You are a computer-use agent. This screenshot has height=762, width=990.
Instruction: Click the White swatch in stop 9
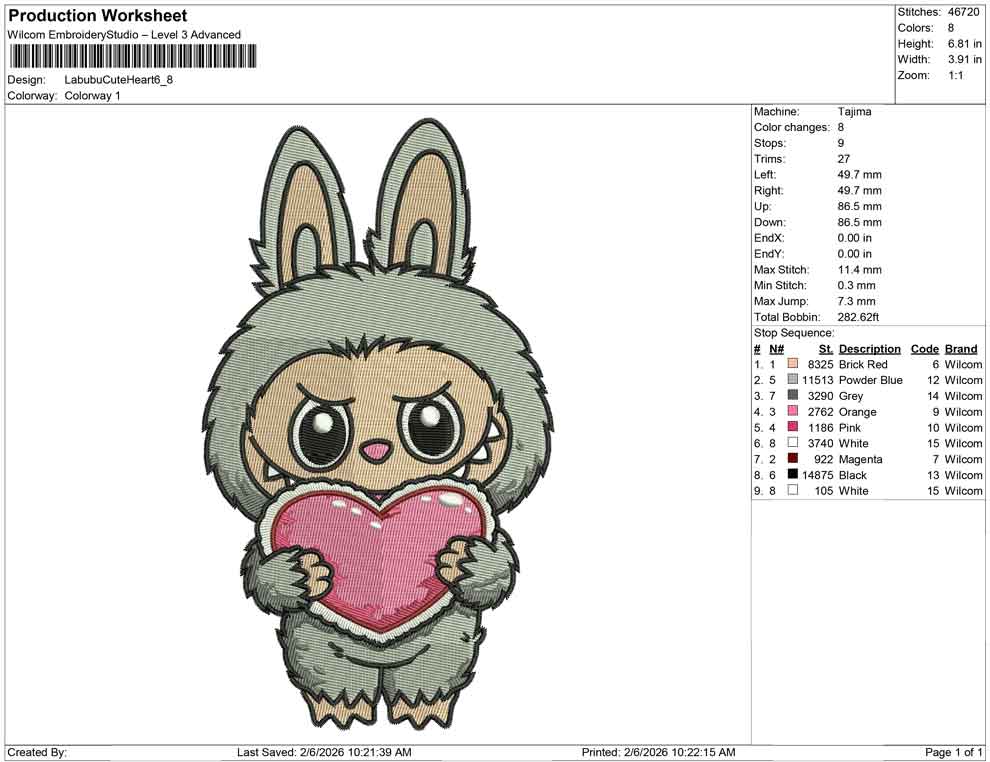(x=792, y=491)
